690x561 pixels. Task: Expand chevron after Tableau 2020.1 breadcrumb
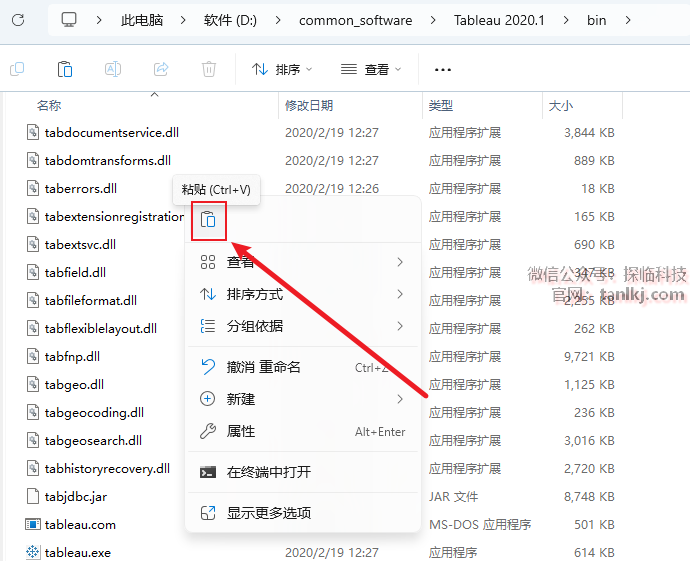(565, 20)
